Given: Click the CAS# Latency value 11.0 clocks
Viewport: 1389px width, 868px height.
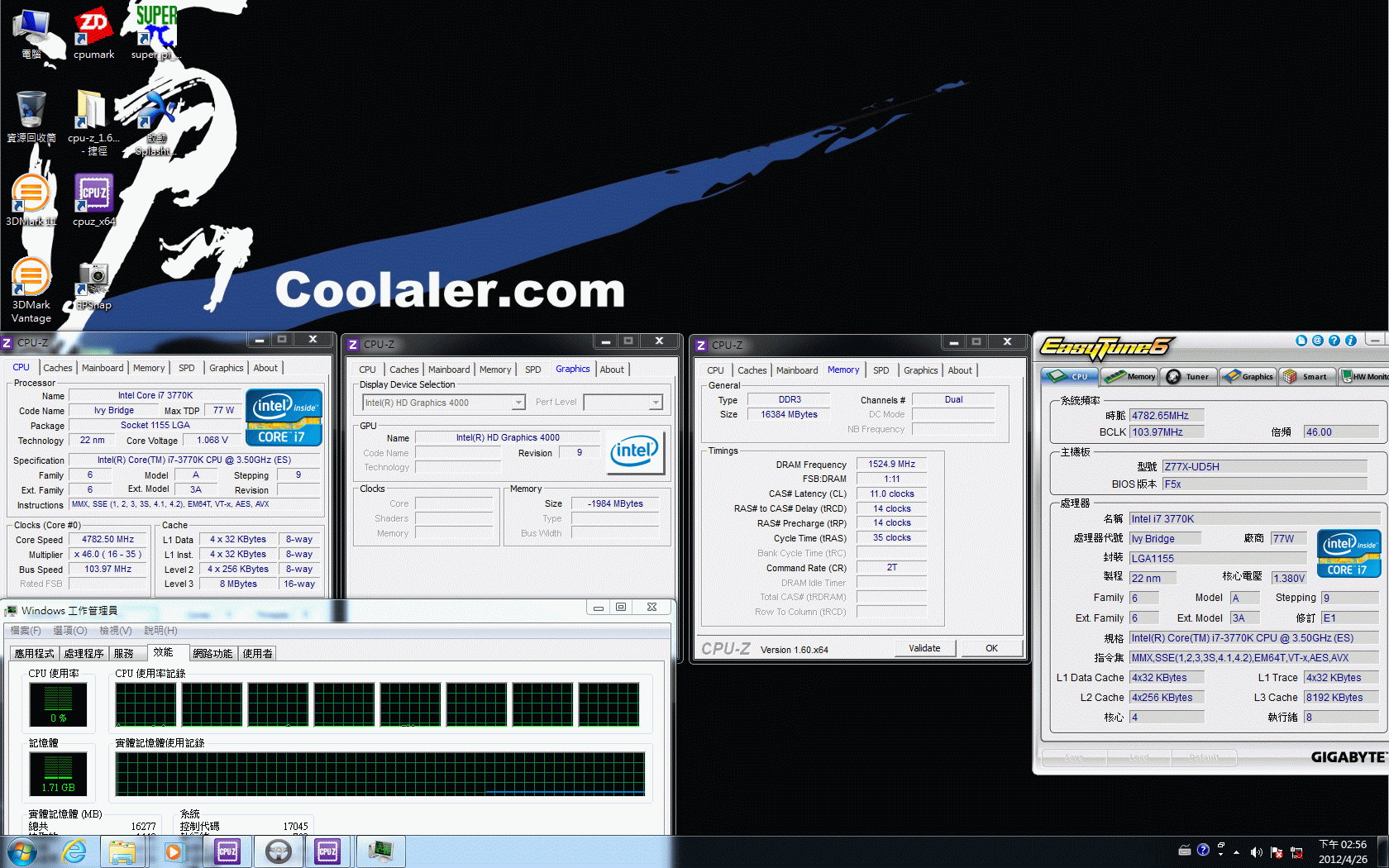Looking at the screenshot, I should (891, 494).
